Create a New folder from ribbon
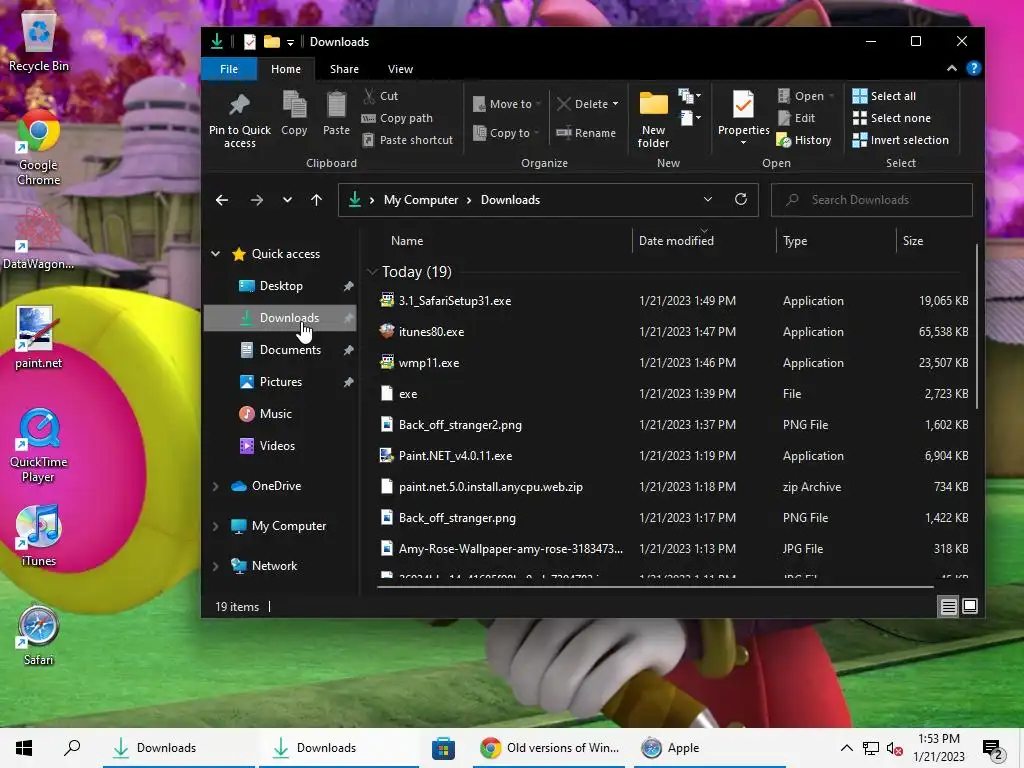Screen dimensions: 1024x768 point(653,120)
